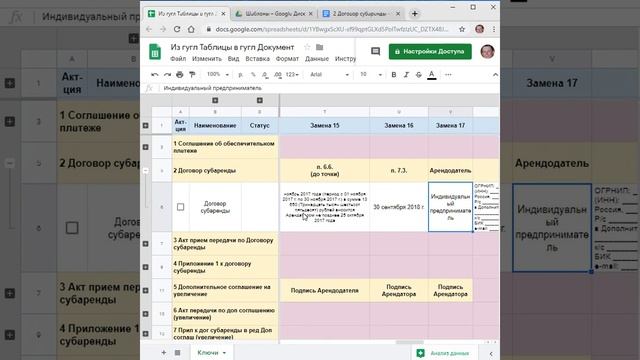Screen dimensions: 640x360
Task: Toggle bold formatting
Action: (x=393, y=75)
